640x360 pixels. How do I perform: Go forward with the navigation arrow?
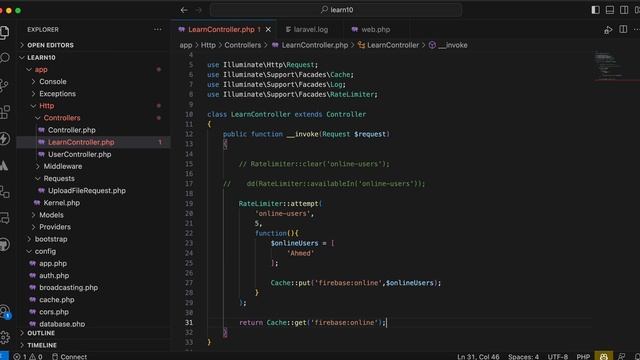click(199, 10)
